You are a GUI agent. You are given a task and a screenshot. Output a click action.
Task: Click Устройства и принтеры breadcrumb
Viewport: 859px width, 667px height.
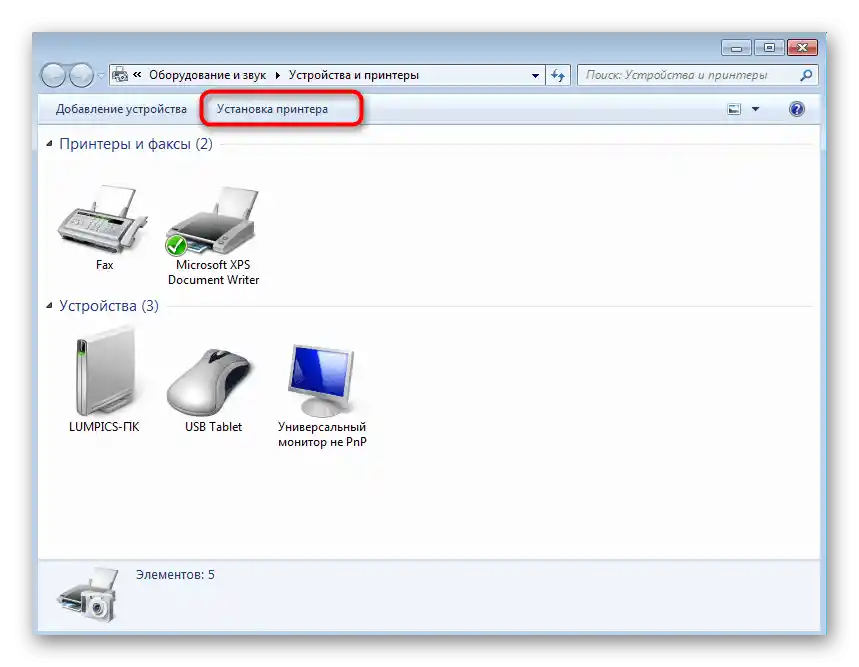tap(353, 75)
